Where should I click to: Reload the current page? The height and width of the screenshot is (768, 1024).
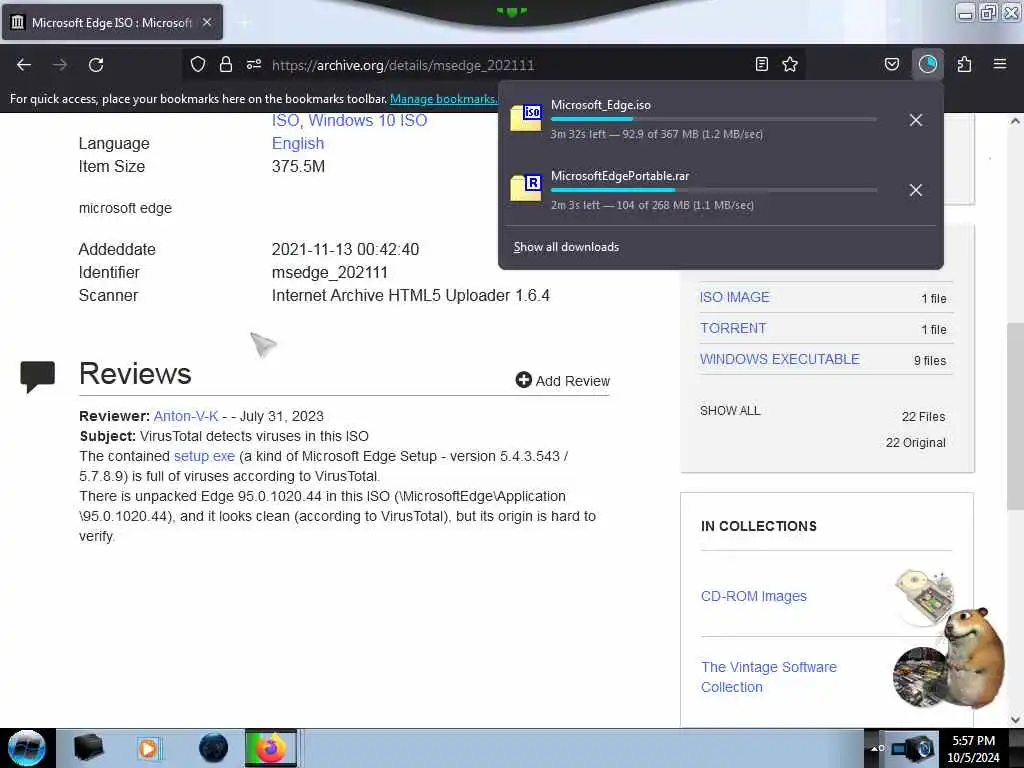(96, 65)
